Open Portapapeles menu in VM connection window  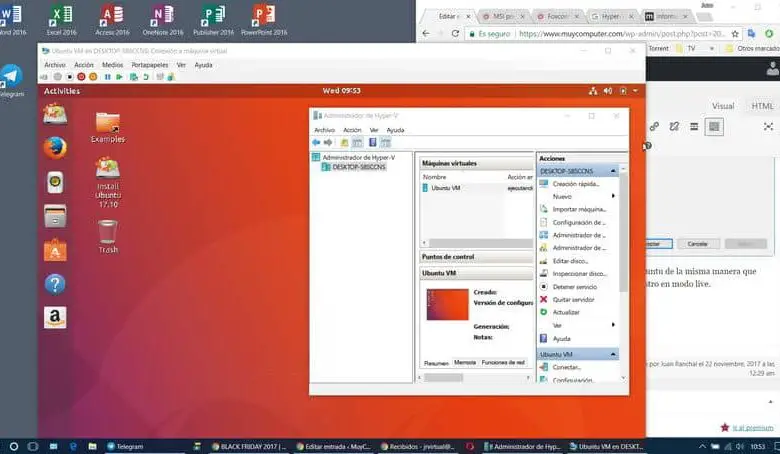point(150,65)
